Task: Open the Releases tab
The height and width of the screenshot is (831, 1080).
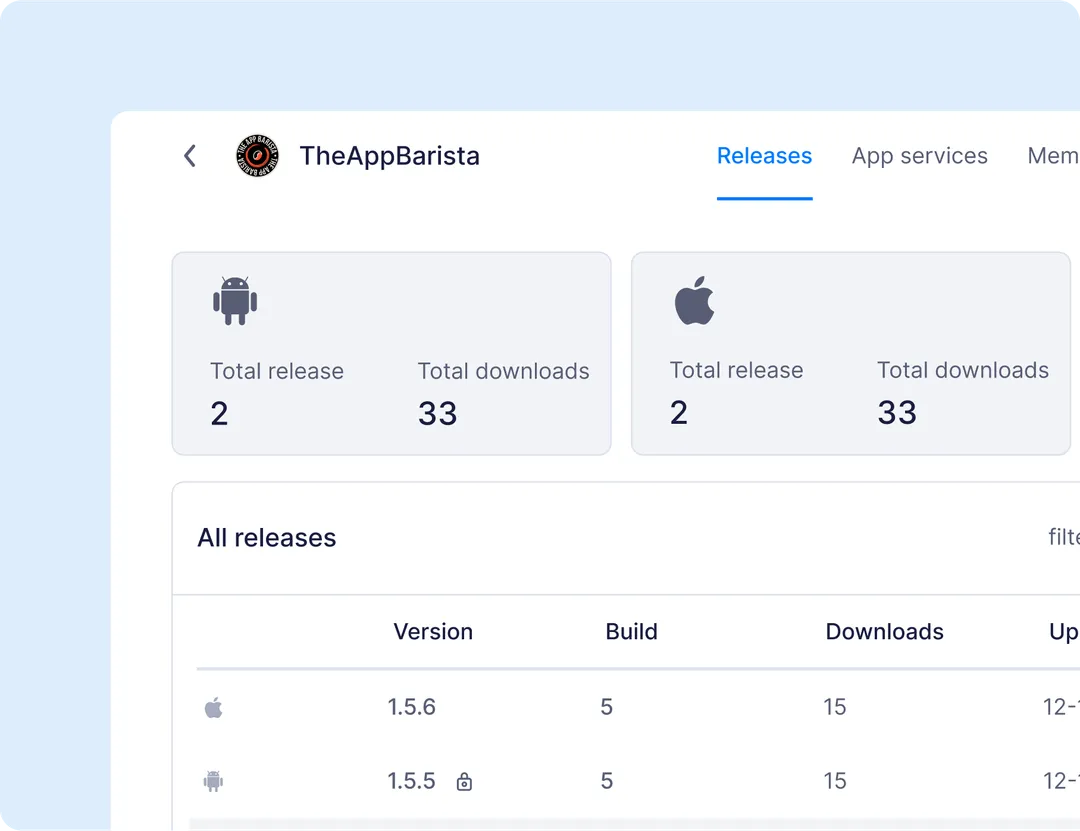Action: coord(765,156)
